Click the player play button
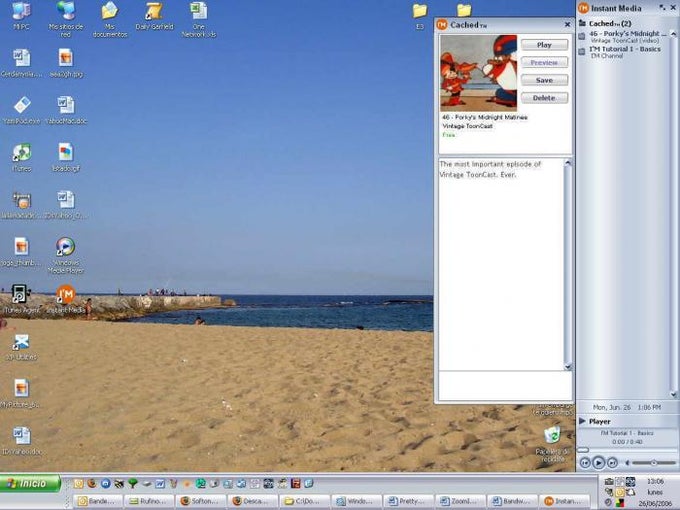680x510 pixels. [x=598, y=463]
